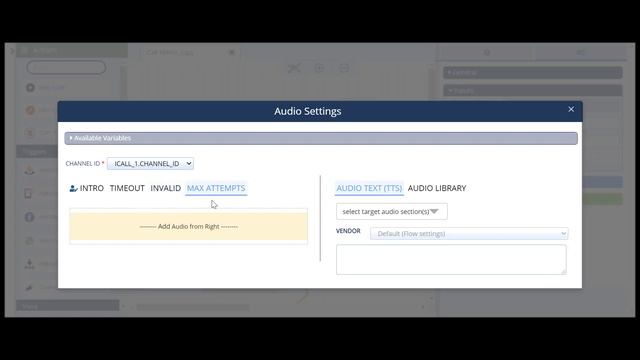Click the Audio Settings title text
Screen dimensions: 640x360
point(308,111)
